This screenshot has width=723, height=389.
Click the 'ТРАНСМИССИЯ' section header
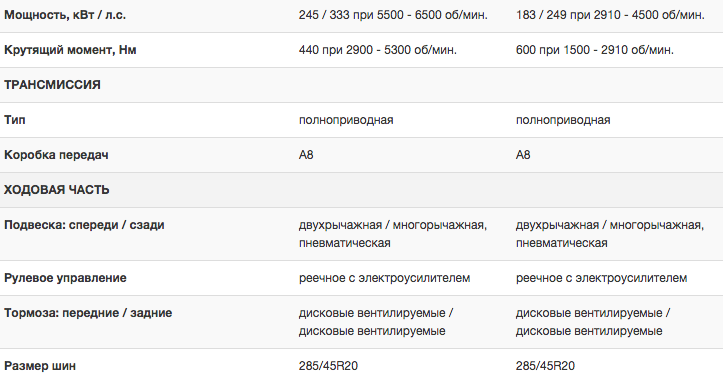pos(52,85)
